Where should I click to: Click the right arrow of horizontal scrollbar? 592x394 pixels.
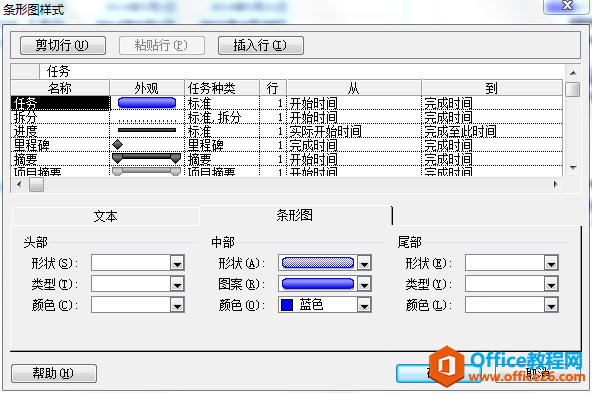click(555, 185)
